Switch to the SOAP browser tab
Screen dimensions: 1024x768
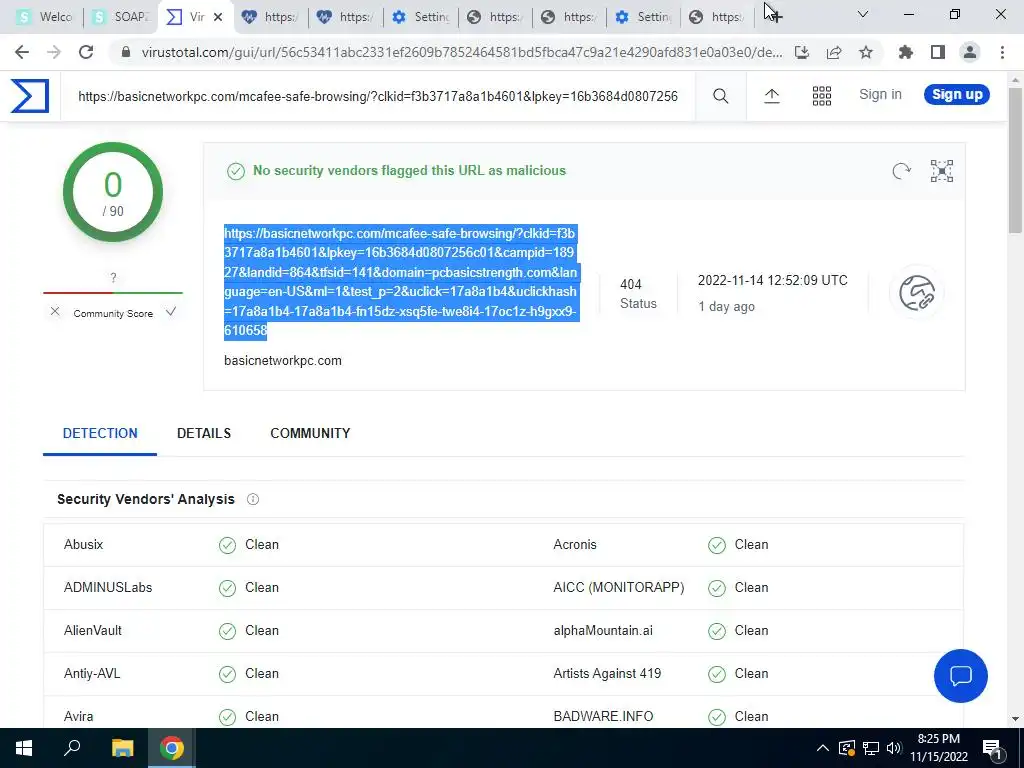point(121,17)
